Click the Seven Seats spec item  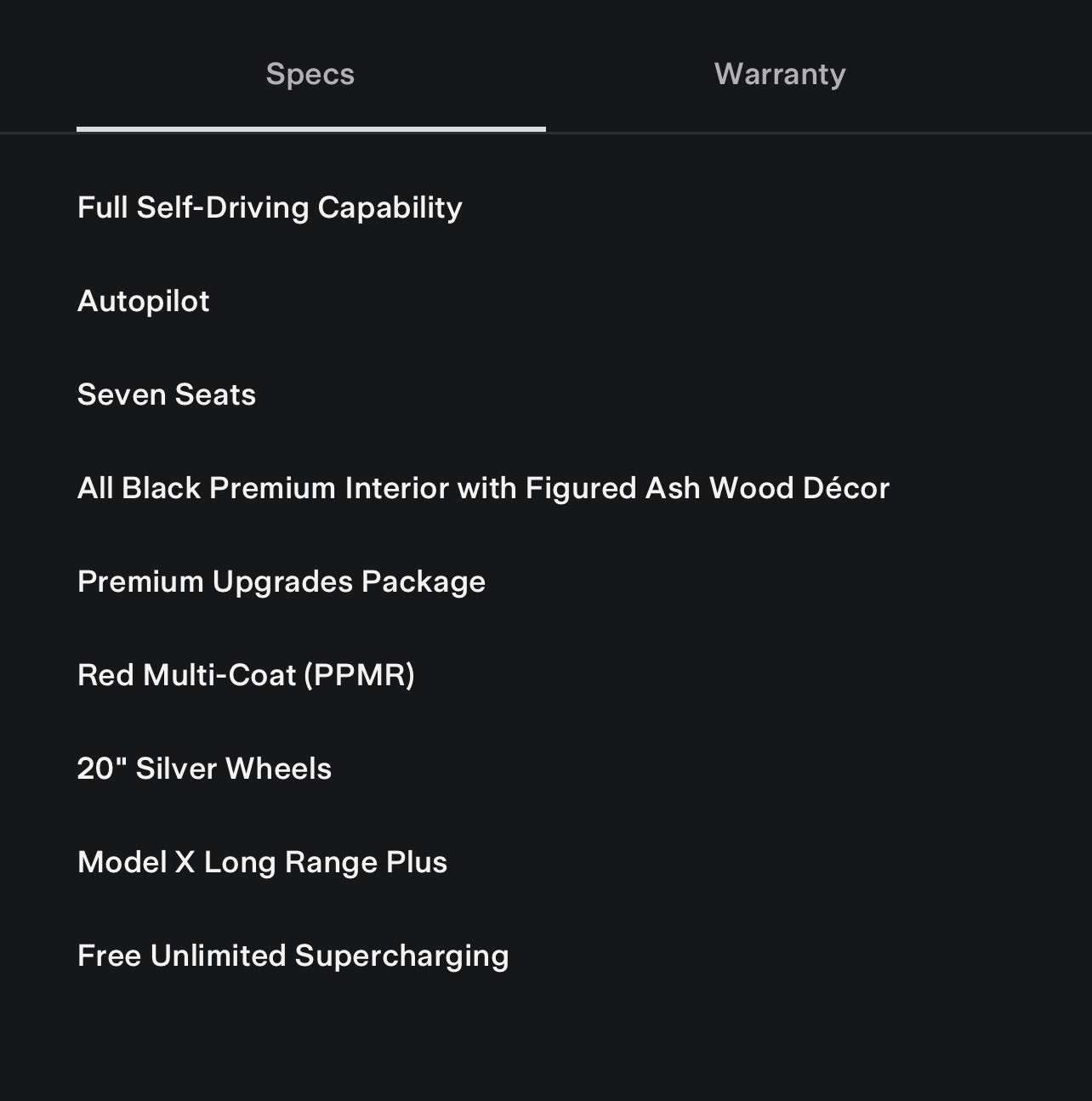[166, 394]
